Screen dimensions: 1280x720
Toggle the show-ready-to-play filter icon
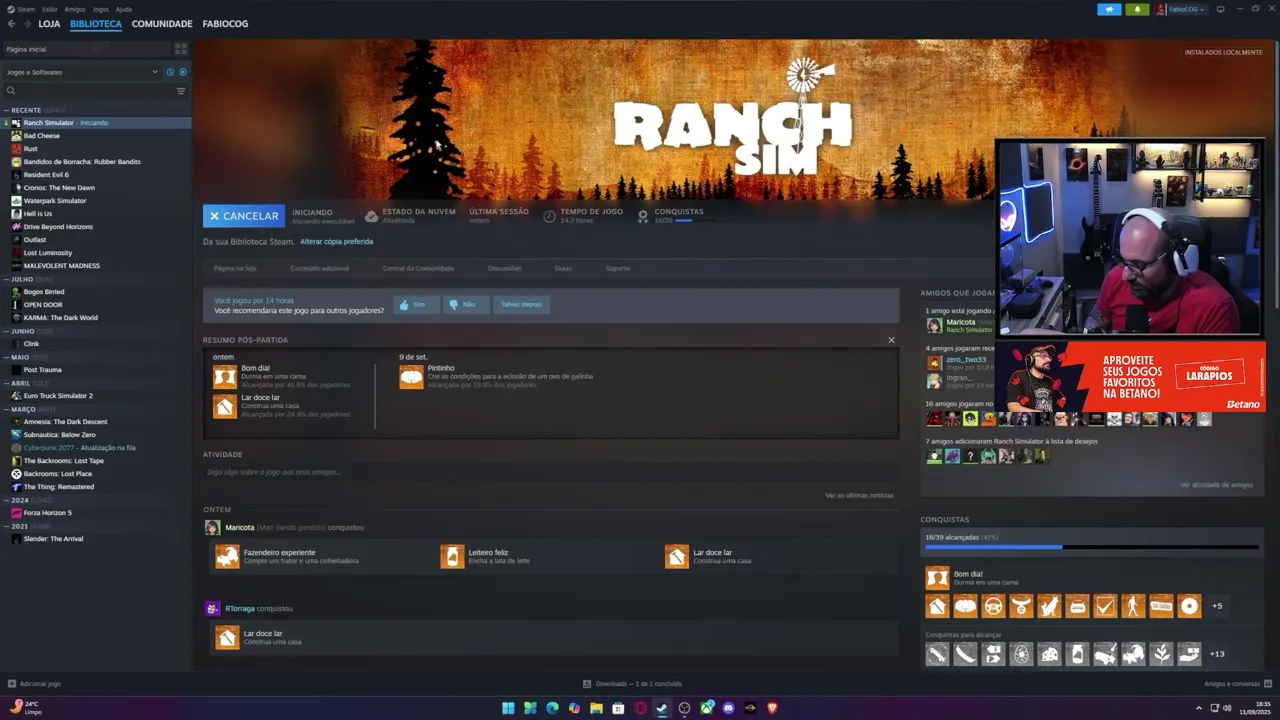(182, 72)
